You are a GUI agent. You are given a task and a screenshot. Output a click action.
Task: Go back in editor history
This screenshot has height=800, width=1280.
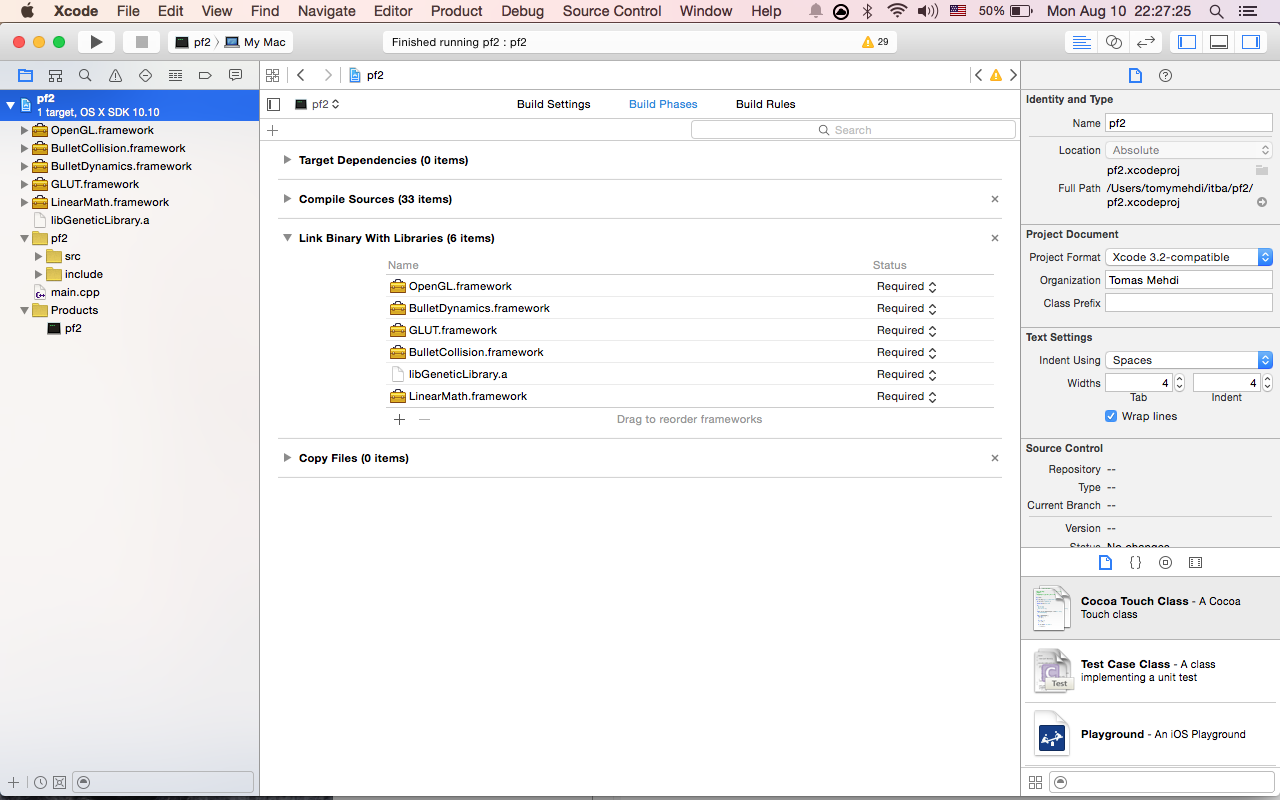pyautogui.click(x=301, y=75)
